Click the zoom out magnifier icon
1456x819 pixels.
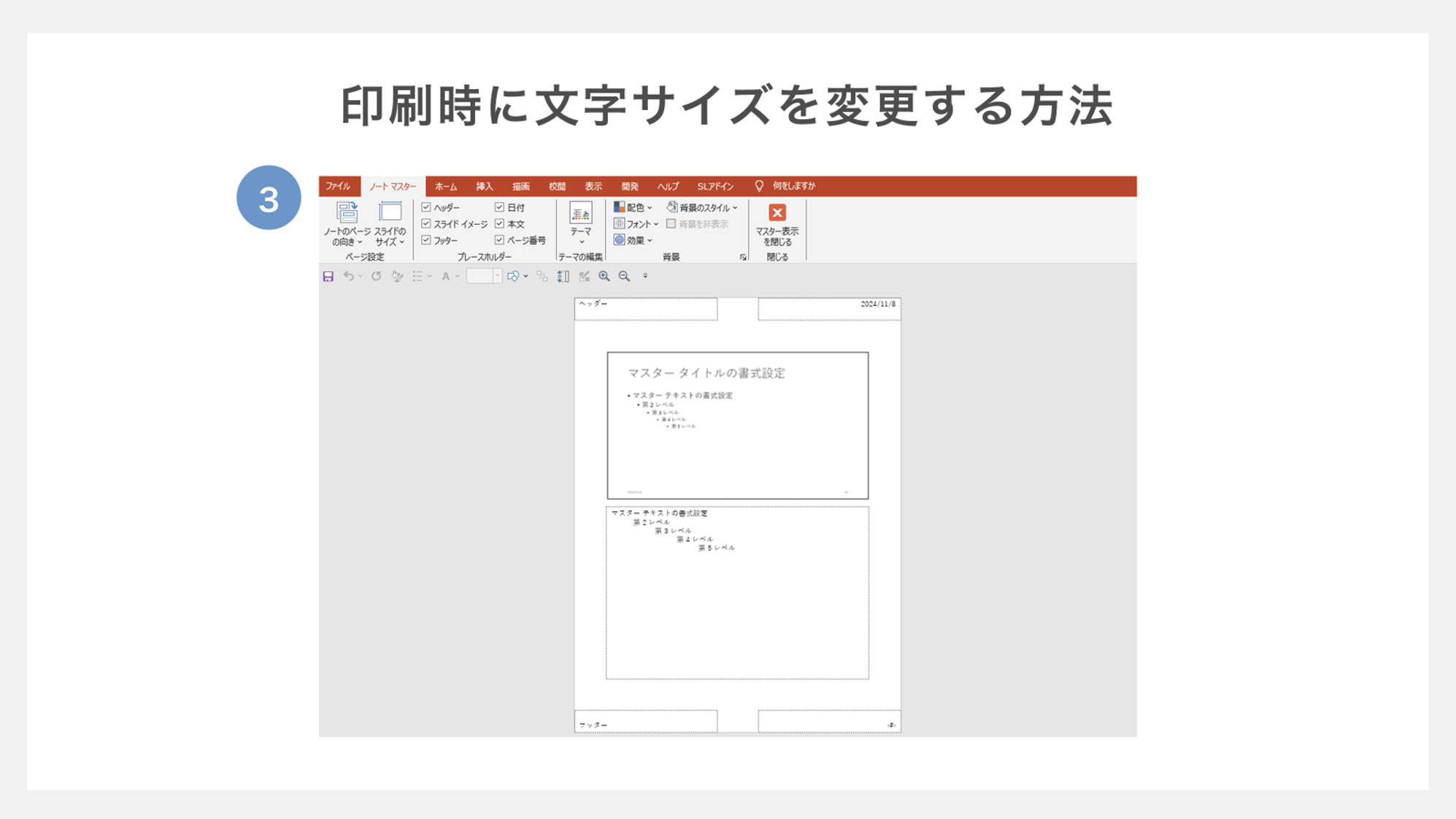coord(624,276)
